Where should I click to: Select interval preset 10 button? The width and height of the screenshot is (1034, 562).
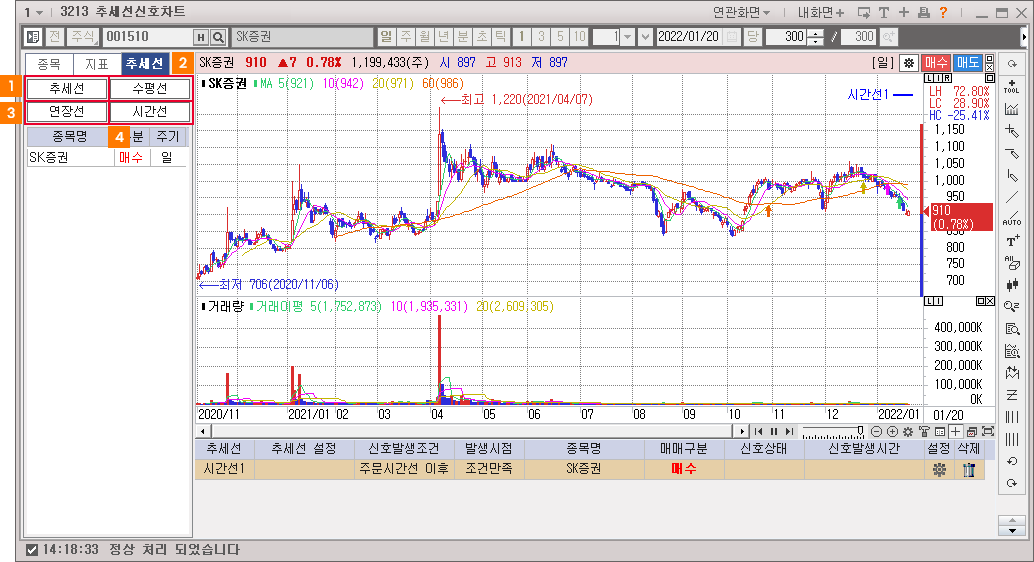click(x=578, y=37)
